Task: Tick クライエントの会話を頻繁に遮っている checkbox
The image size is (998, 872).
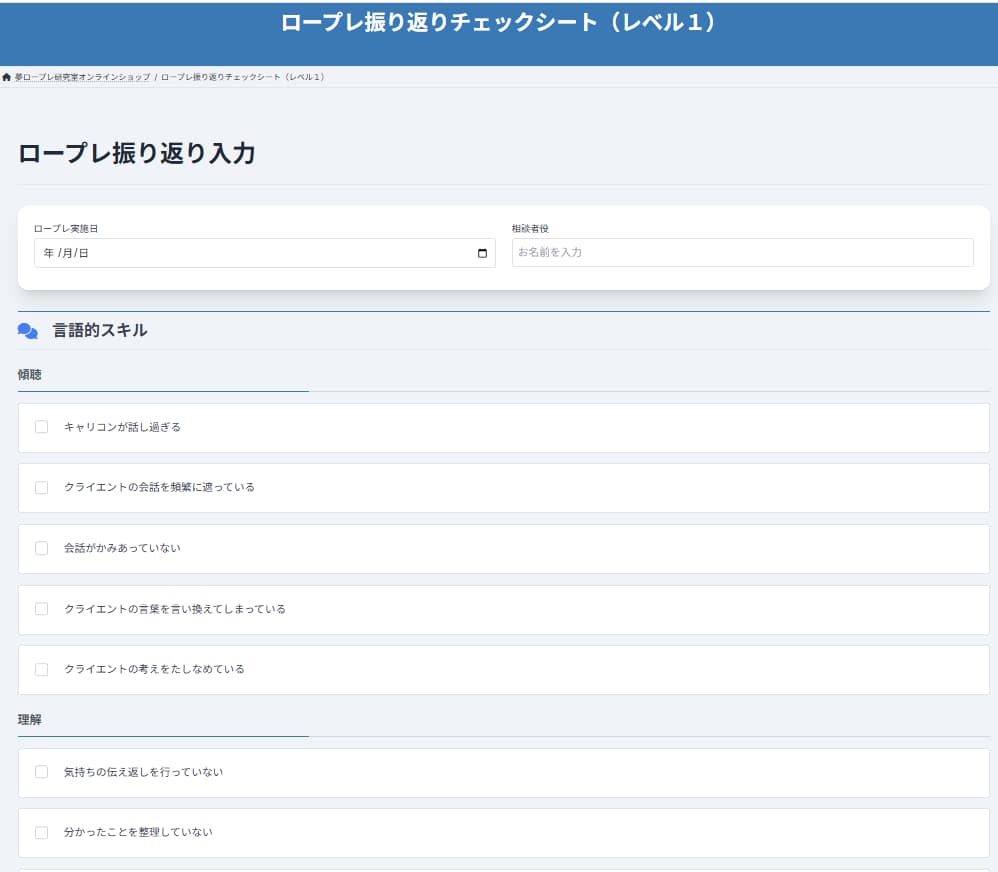Action: click(41, 487)
